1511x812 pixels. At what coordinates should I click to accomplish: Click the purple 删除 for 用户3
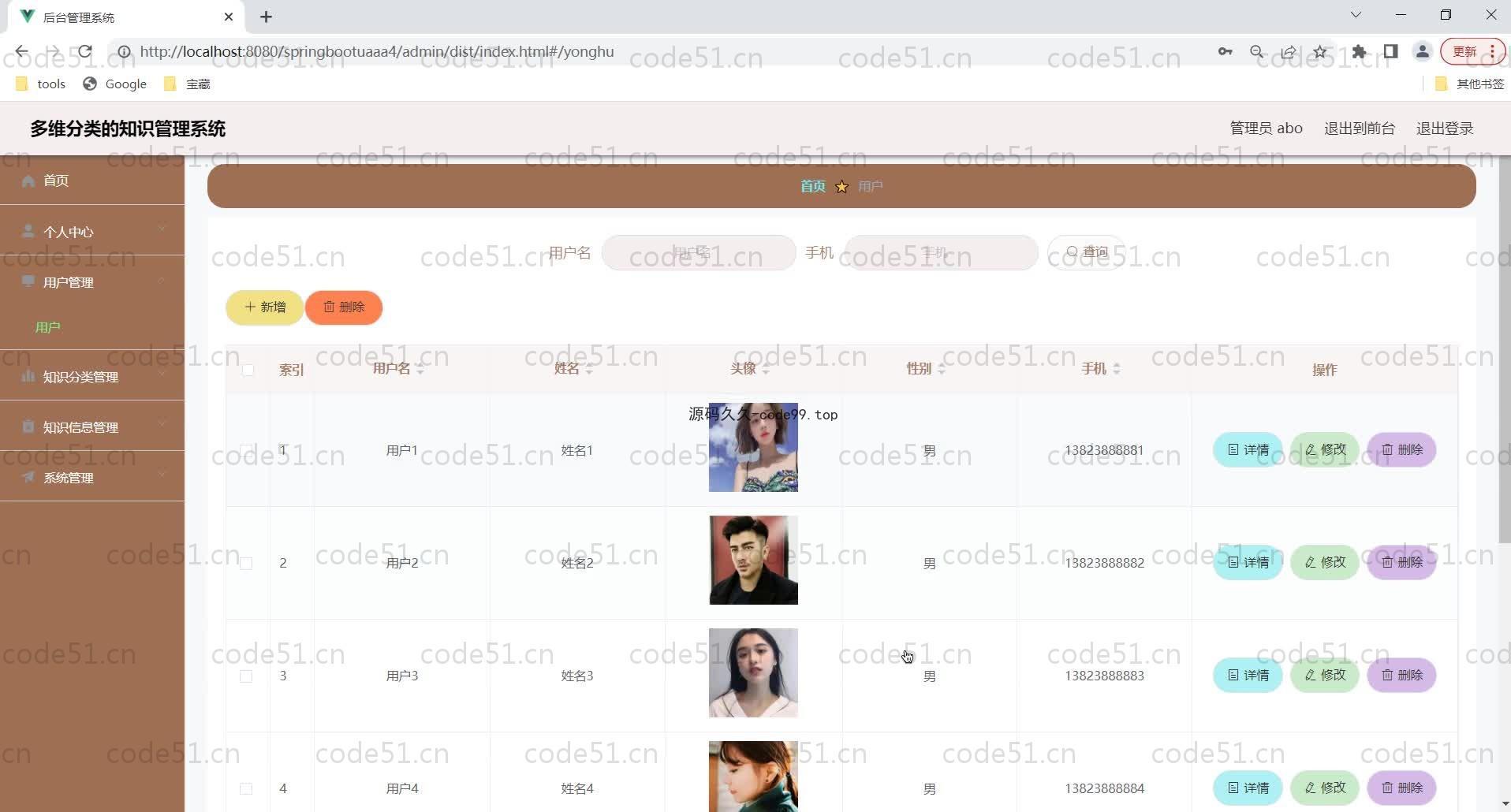[x=1401, y=676]
